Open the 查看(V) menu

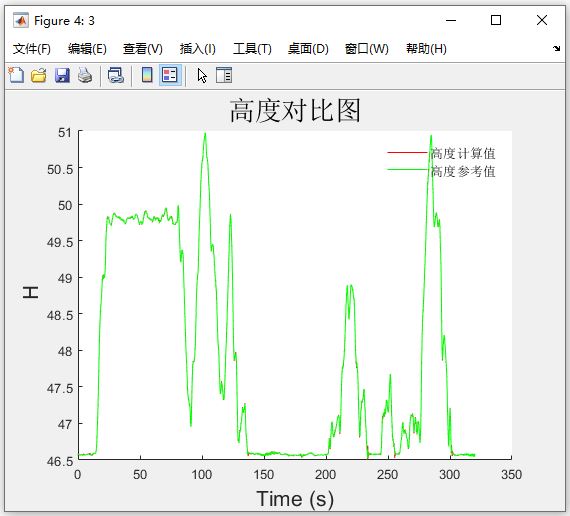[142, 49]
